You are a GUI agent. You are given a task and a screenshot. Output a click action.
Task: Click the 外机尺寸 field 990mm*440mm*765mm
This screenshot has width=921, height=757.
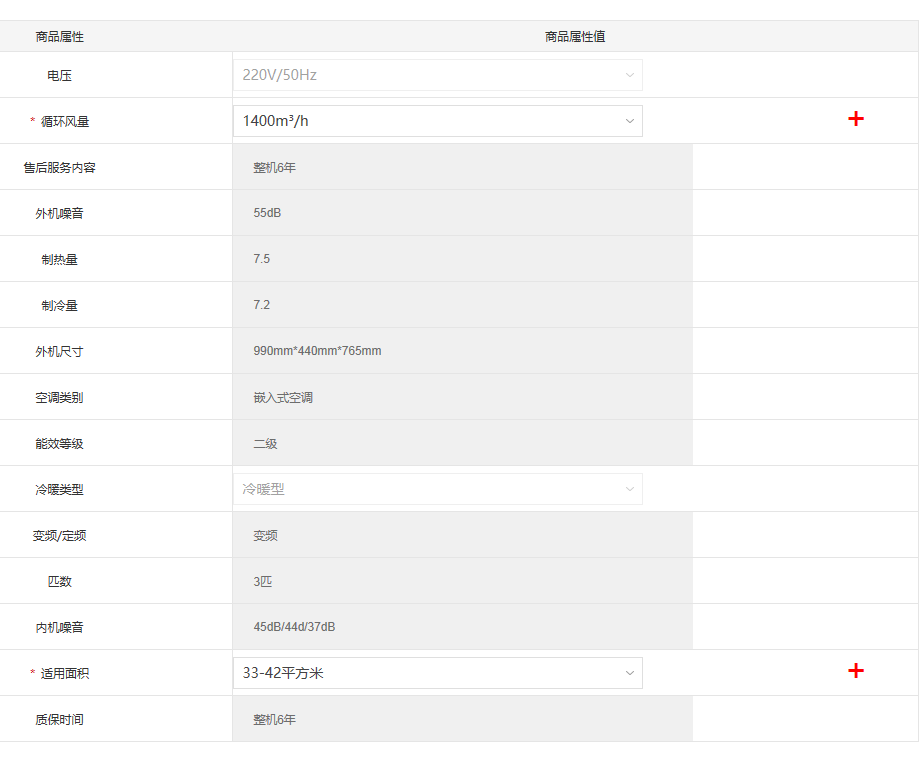pyautogui.click(x=462, y=351)
